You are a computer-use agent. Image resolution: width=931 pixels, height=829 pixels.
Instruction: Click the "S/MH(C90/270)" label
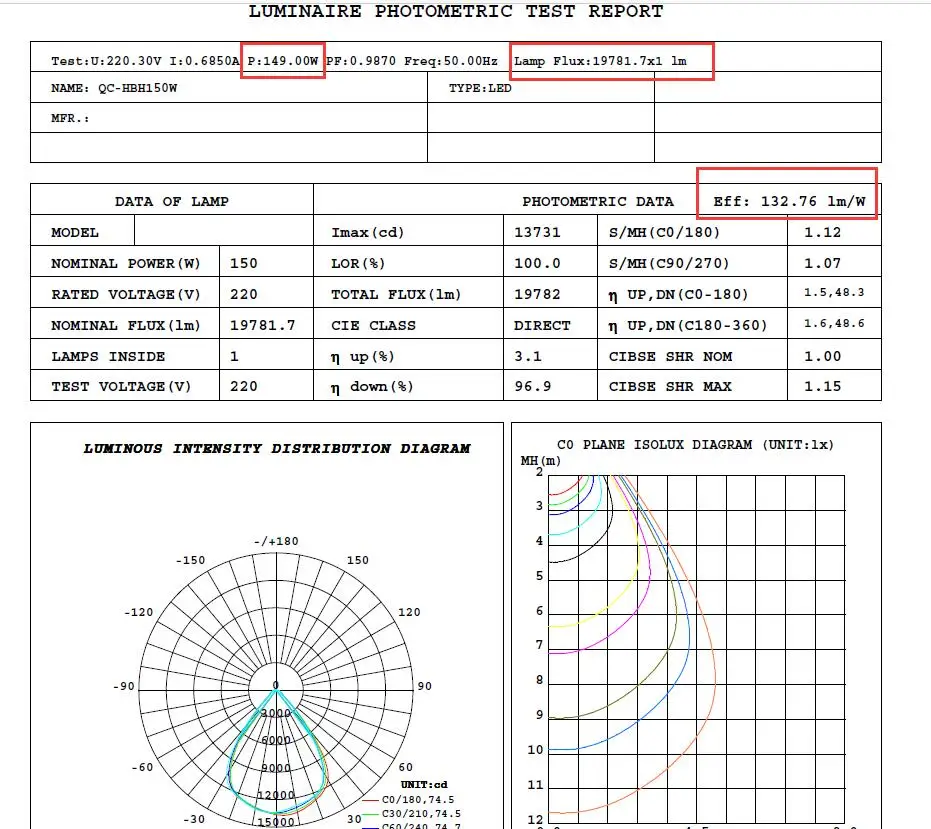(669, 263)
